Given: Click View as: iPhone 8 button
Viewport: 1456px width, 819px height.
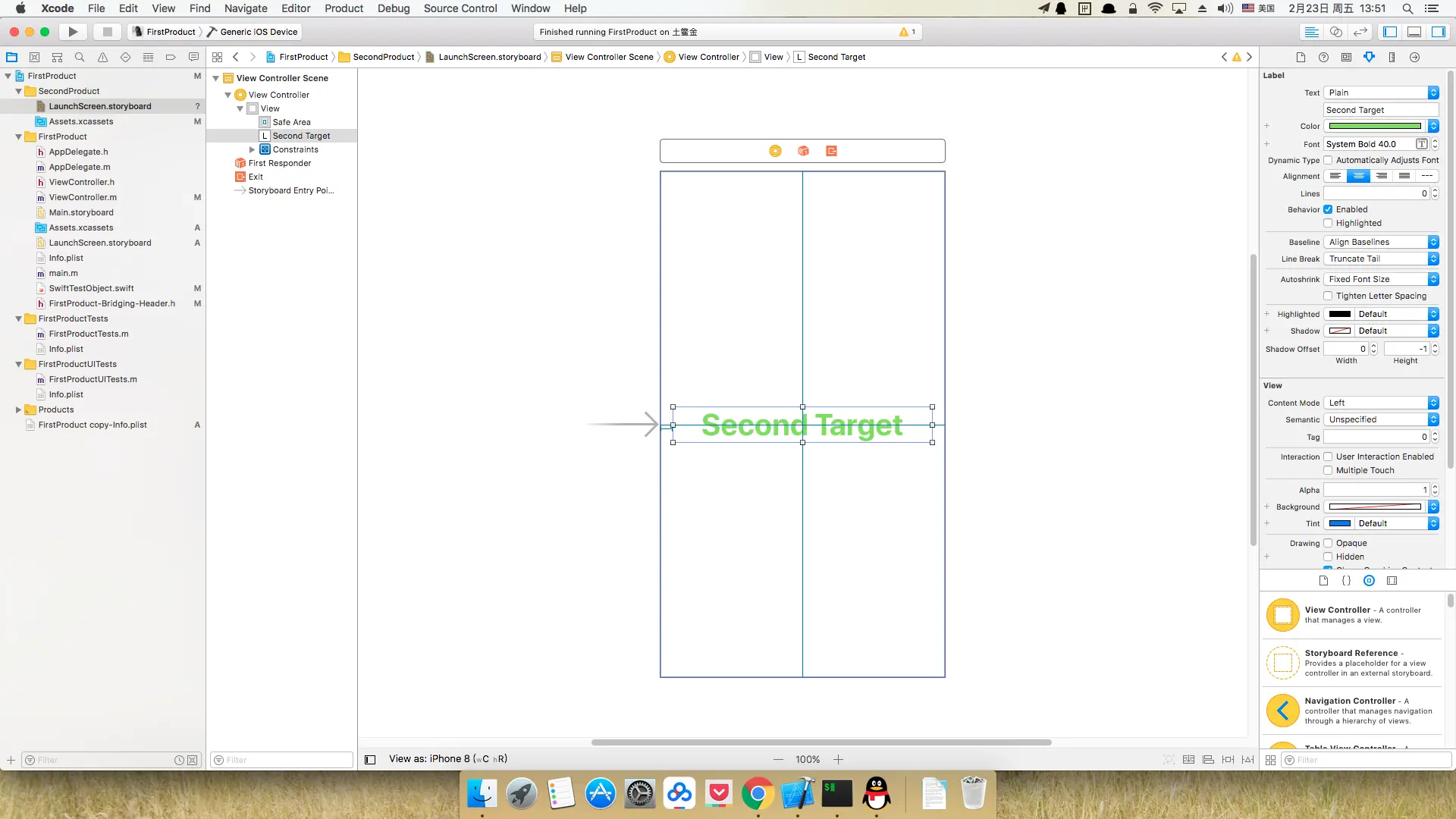Looking at the screenshot, I should 447,759.
